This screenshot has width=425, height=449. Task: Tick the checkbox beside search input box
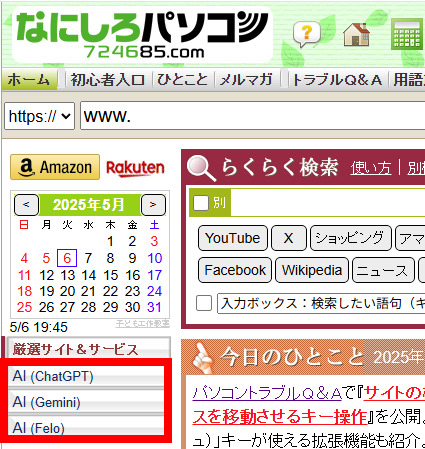click(x=204, y=303)
